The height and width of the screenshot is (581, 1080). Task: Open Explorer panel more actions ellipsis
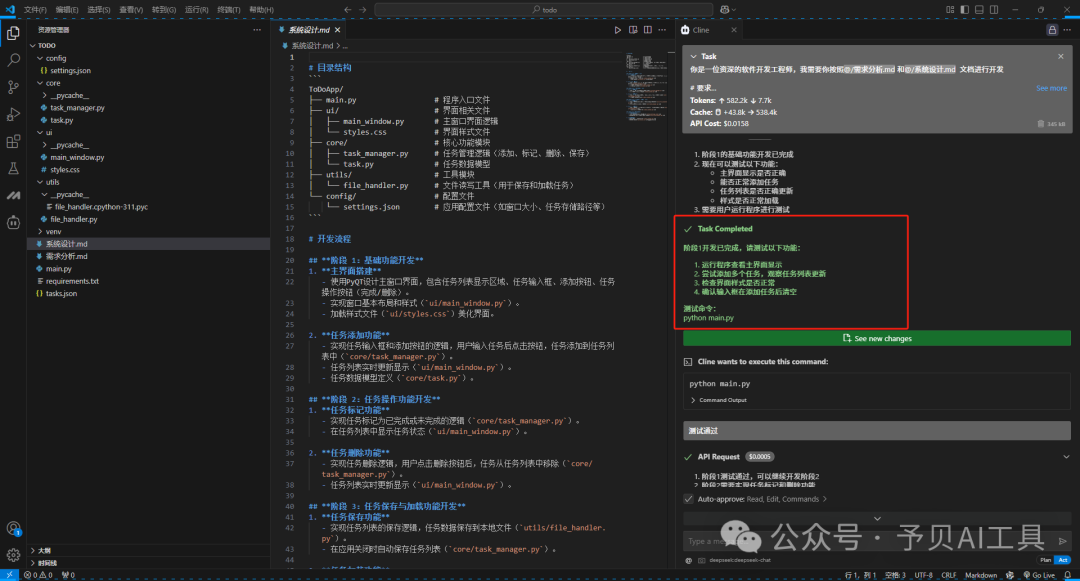point(257,30)
